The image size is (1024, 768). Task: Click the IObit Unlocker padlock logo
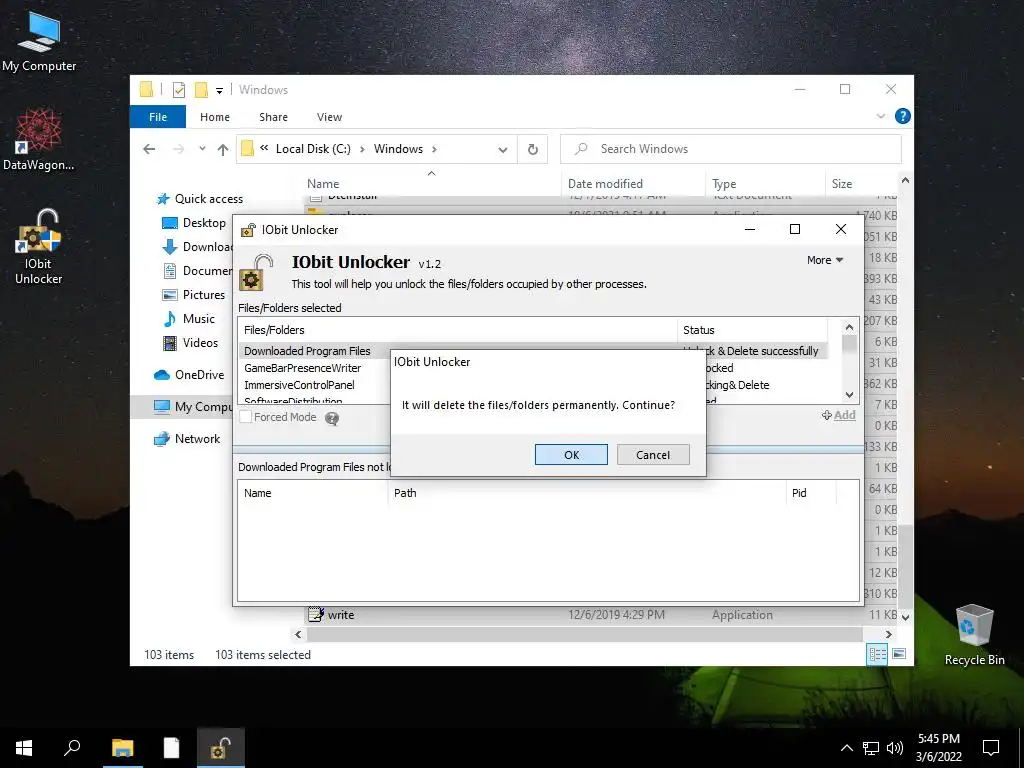tap(257, 272)
